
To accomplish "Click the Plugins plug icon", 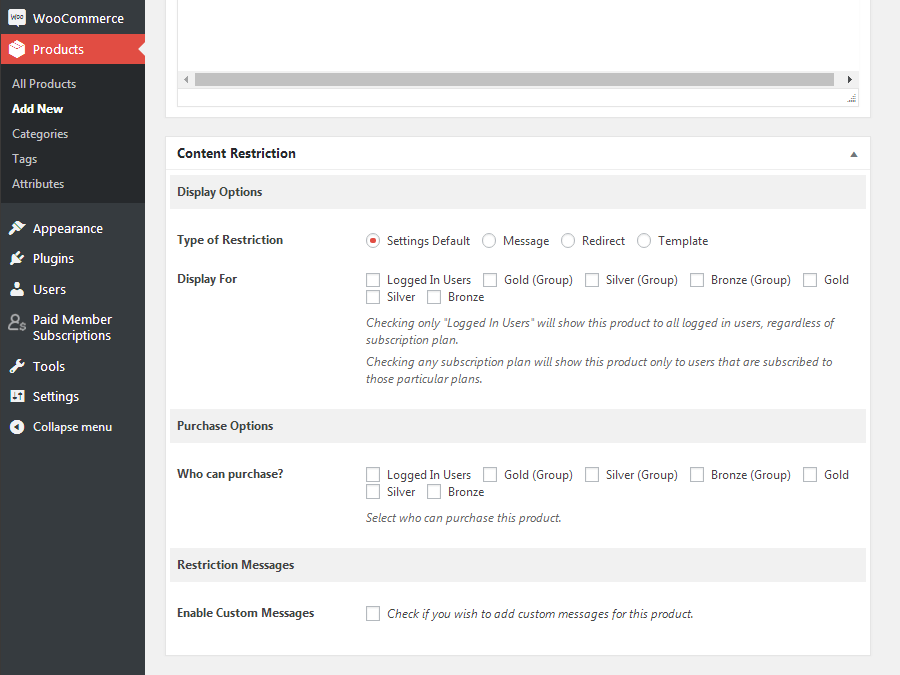I will click(17, 258).
